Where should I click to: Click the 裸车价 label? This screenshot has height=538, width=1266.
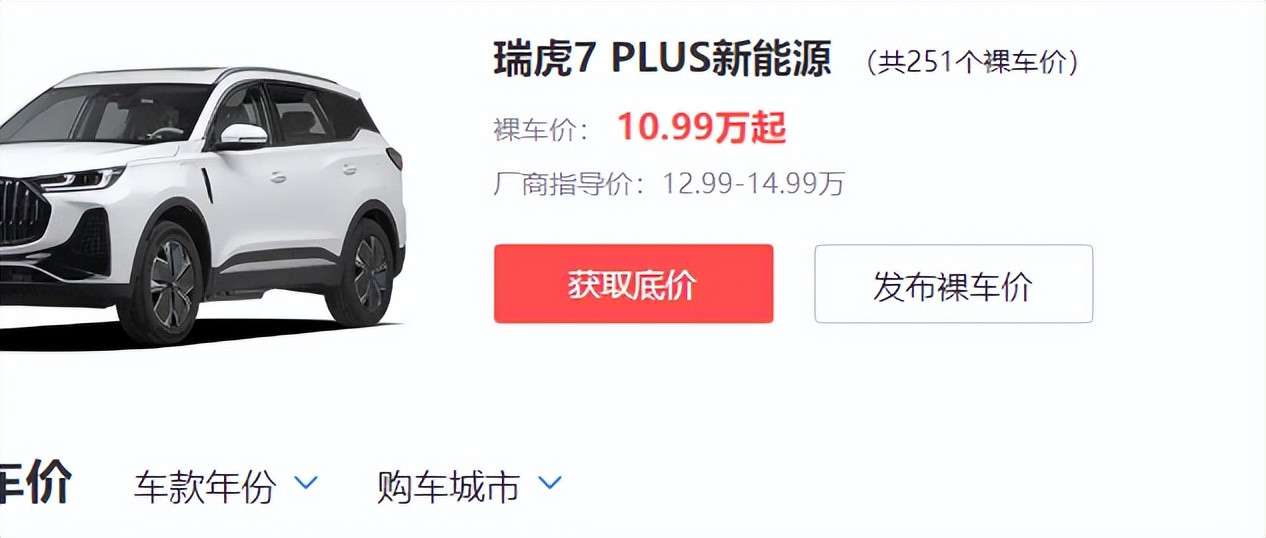tap(540, 130)
